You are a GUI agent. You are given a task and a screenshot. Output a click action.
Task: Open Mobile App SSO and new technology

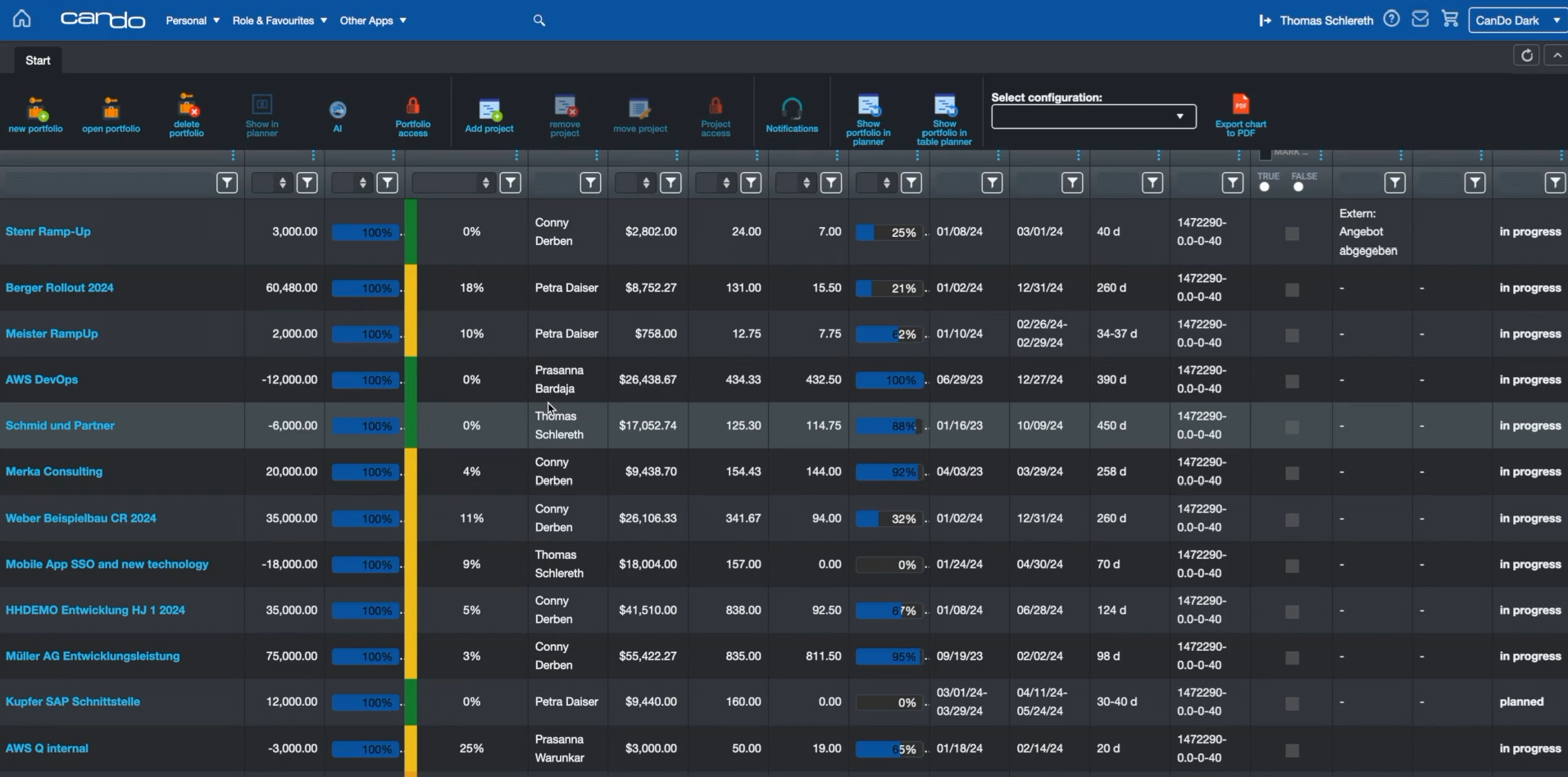[107, 564]
